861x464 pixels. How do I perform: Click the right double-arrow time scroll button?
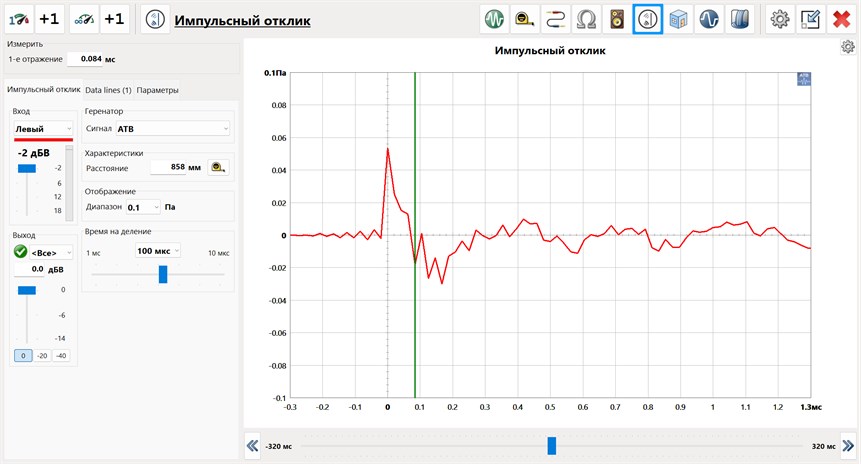coord(848,446)
